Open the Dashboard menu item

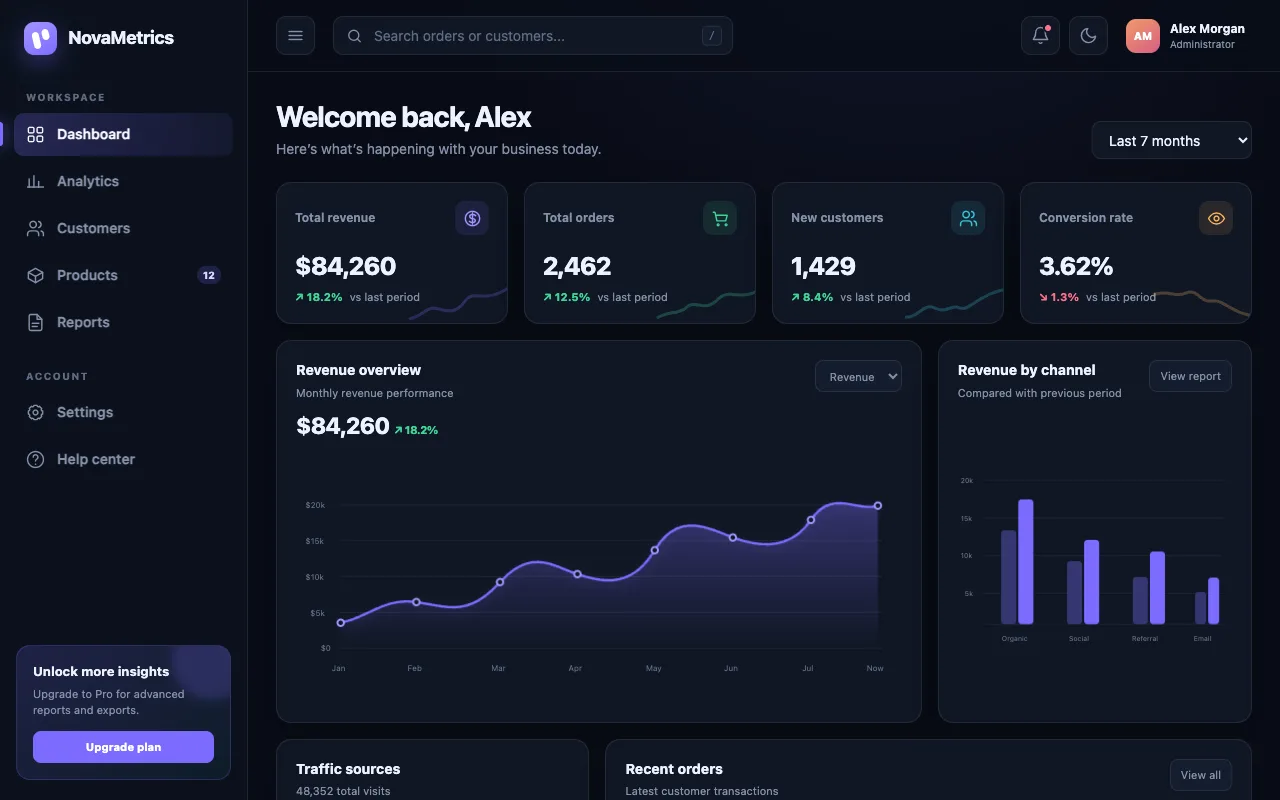(x=123, y=134)
